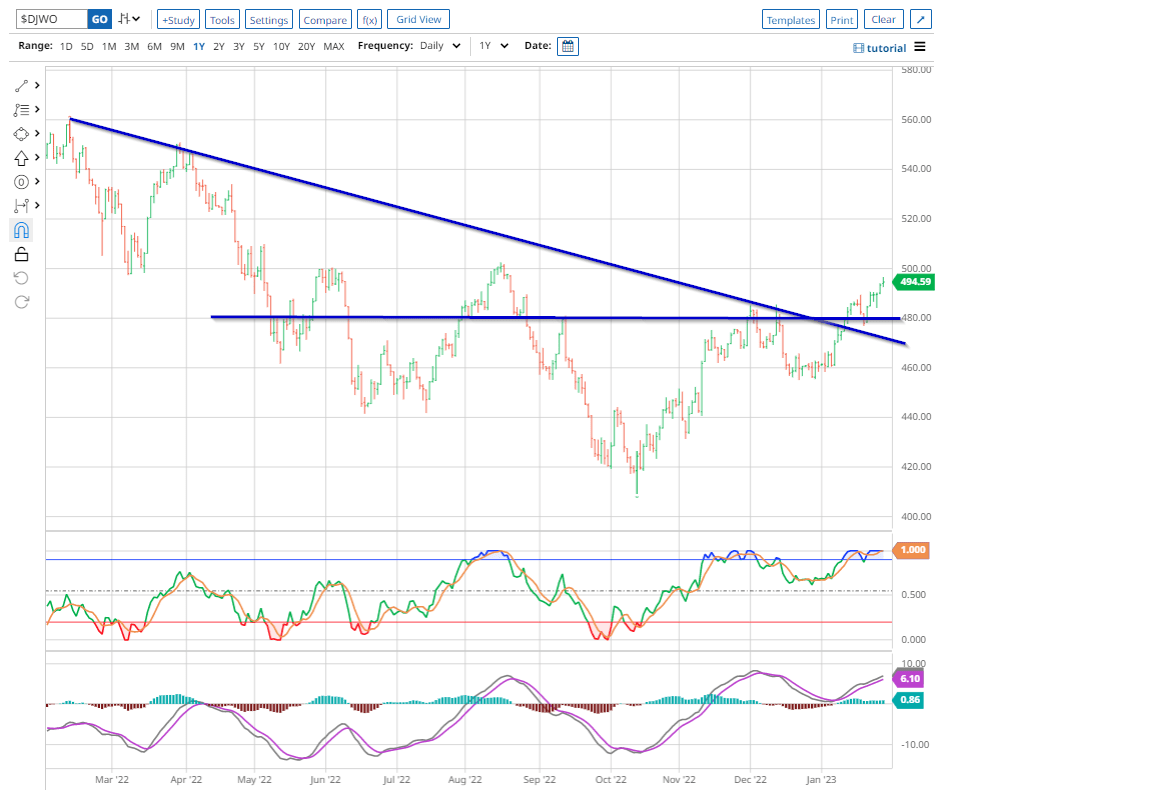Open the 1Y period dropdown
Screen dimensions: 1156x799
tap(491, 45)
